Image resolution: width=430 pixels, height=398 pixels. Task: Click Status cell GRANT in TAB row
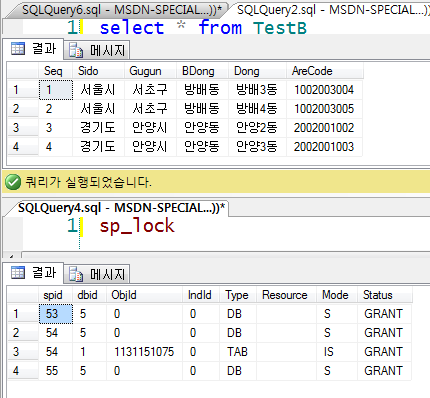point(384,352)
